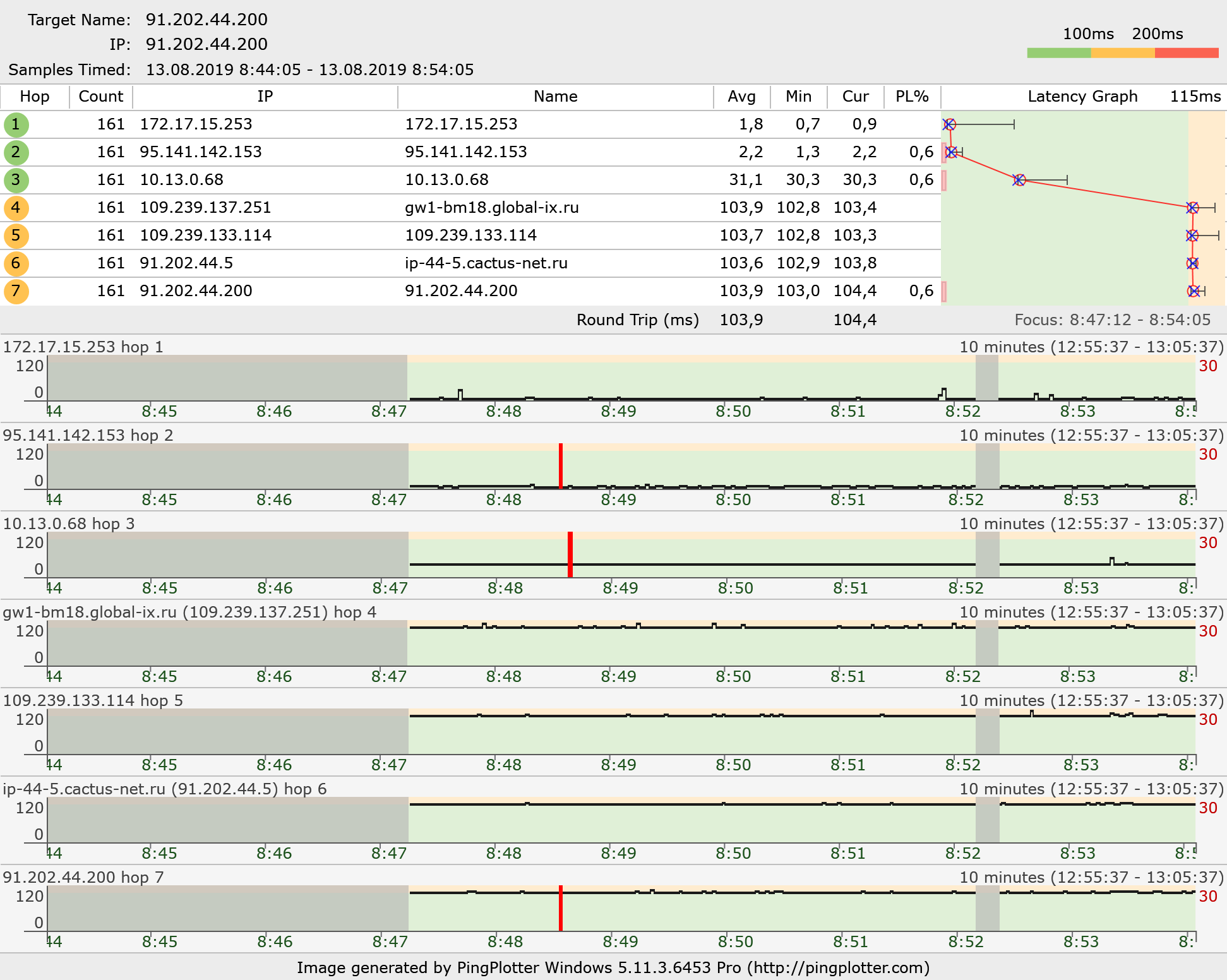Click the Name column header
Viewport: 1227px width, 980px height.
click(x=556, y=97)
